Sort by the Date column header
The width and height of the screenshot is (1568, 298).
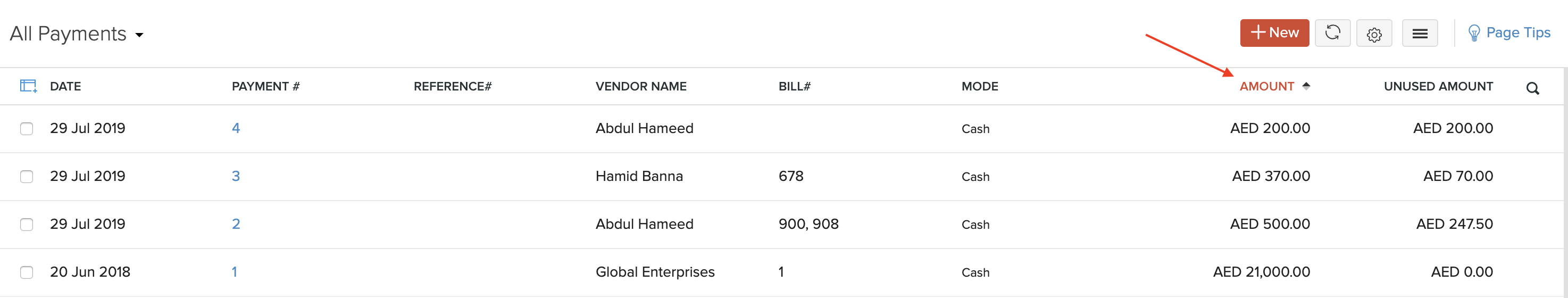point(65,87)
